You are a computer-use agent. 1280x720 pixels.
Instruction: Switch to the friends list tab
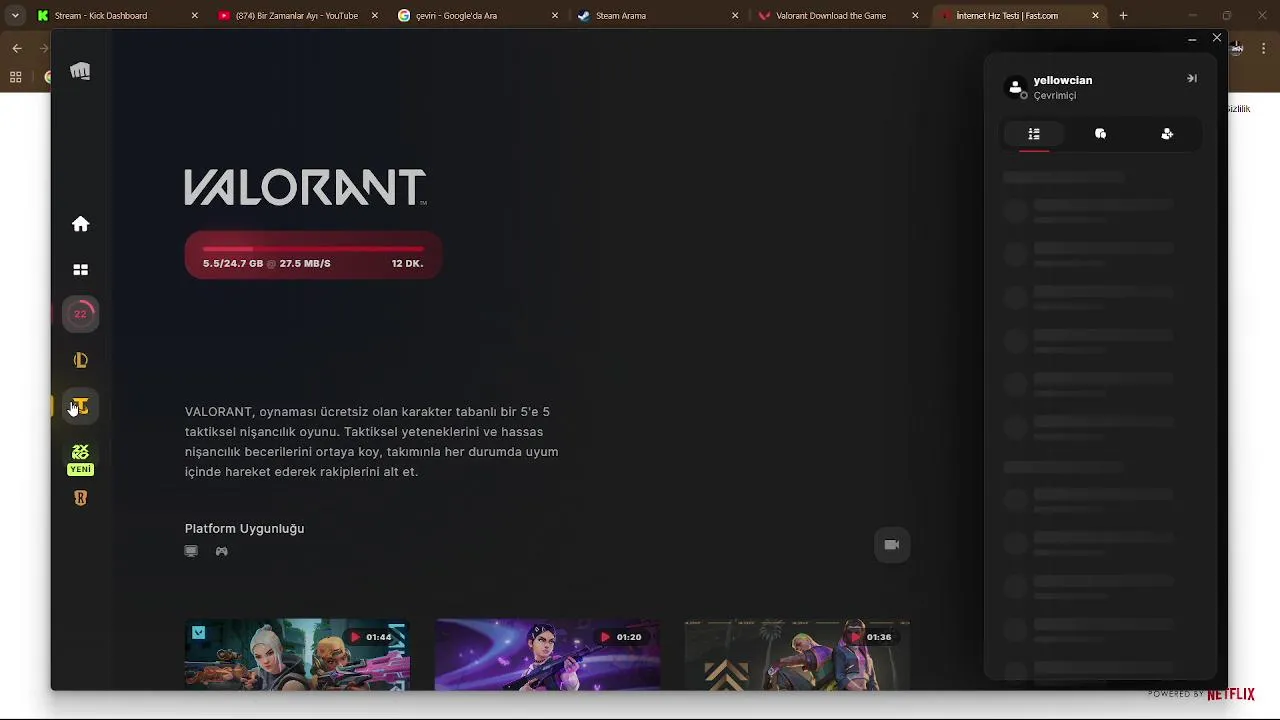(1034, 133)
